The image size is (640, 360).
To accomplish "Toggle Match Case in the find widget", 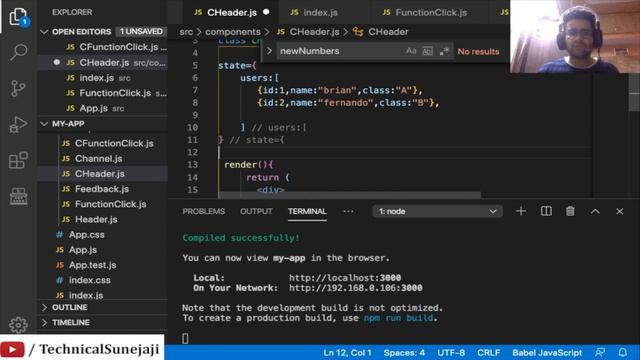I will click(x=411, y=51).
